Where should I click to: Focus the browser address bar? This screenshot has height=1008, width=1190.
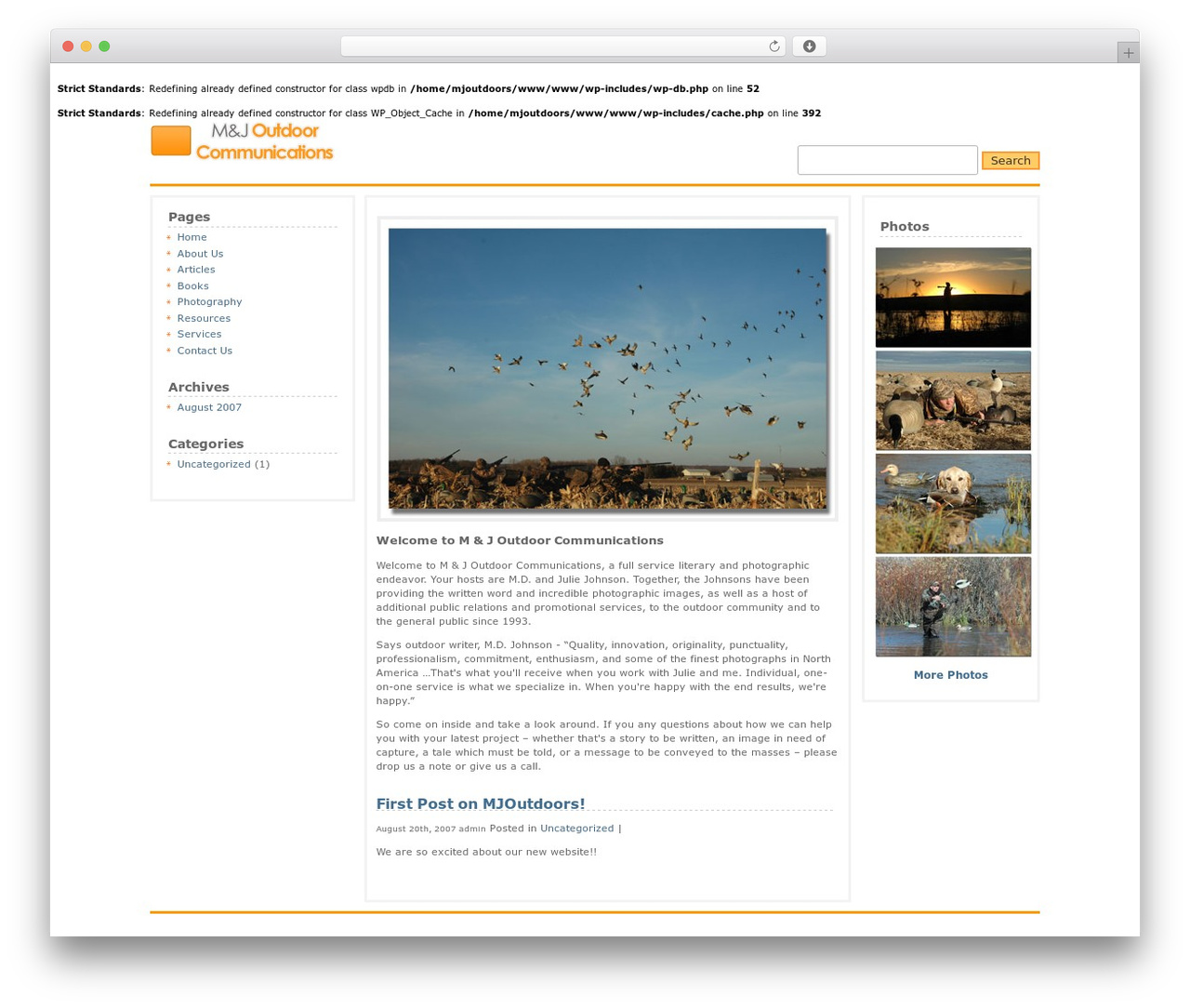562,46
